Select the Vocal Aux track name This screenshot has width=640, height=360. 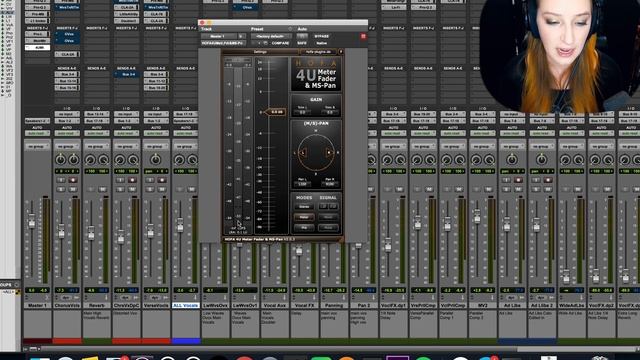(x=275, y=305)
